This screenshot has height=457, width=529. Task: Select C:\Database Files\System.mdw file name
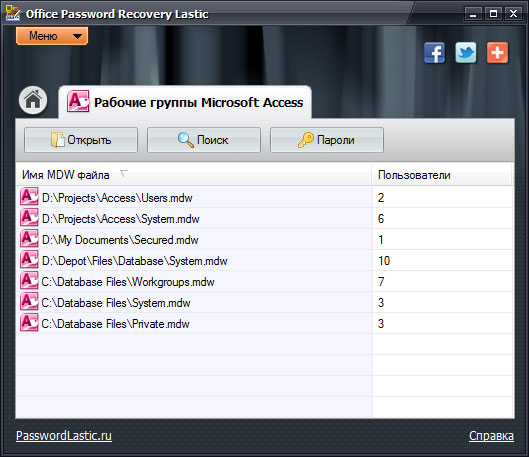[x=116, y=303]
